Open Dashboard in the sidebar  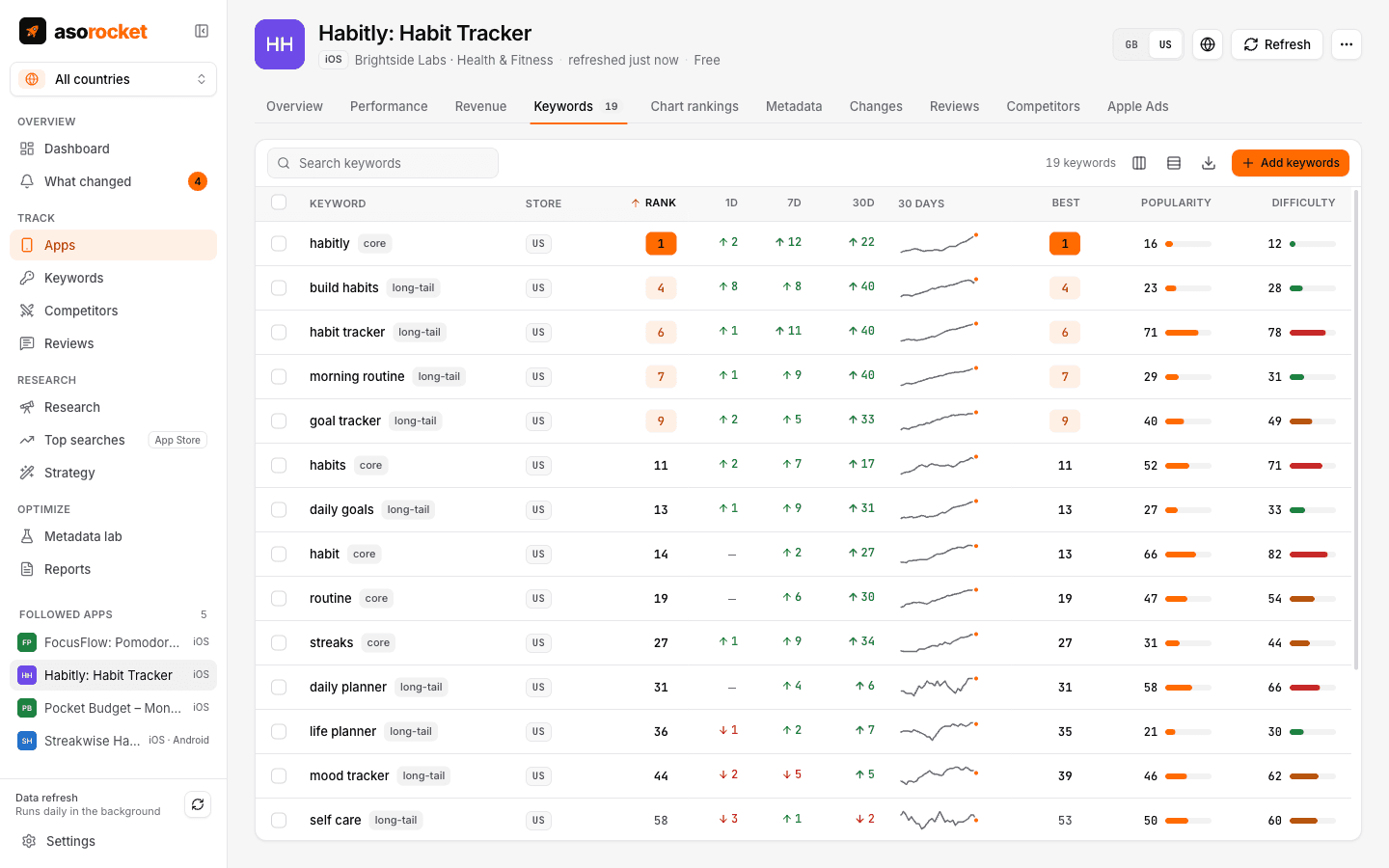coord(113,149)
